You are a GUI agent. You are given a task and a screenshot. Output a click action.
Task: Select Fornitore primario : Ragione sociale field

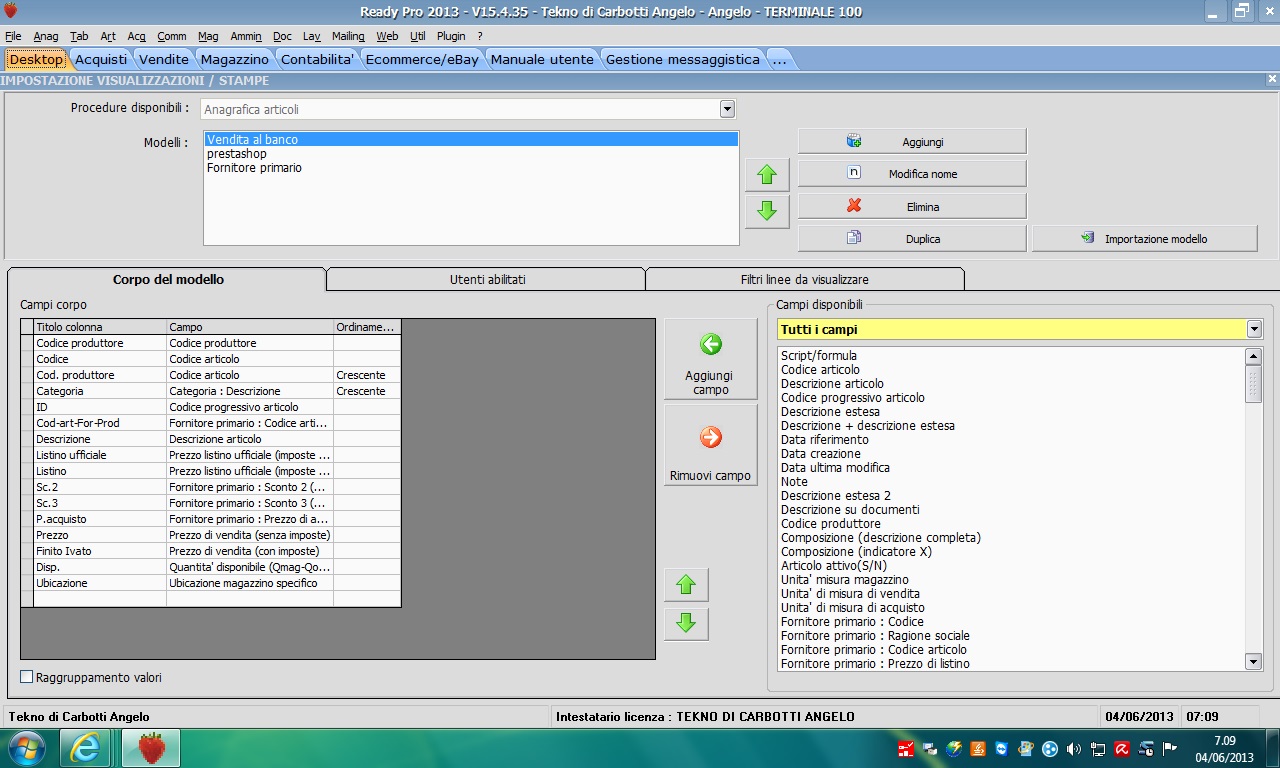coord(1012,635)
